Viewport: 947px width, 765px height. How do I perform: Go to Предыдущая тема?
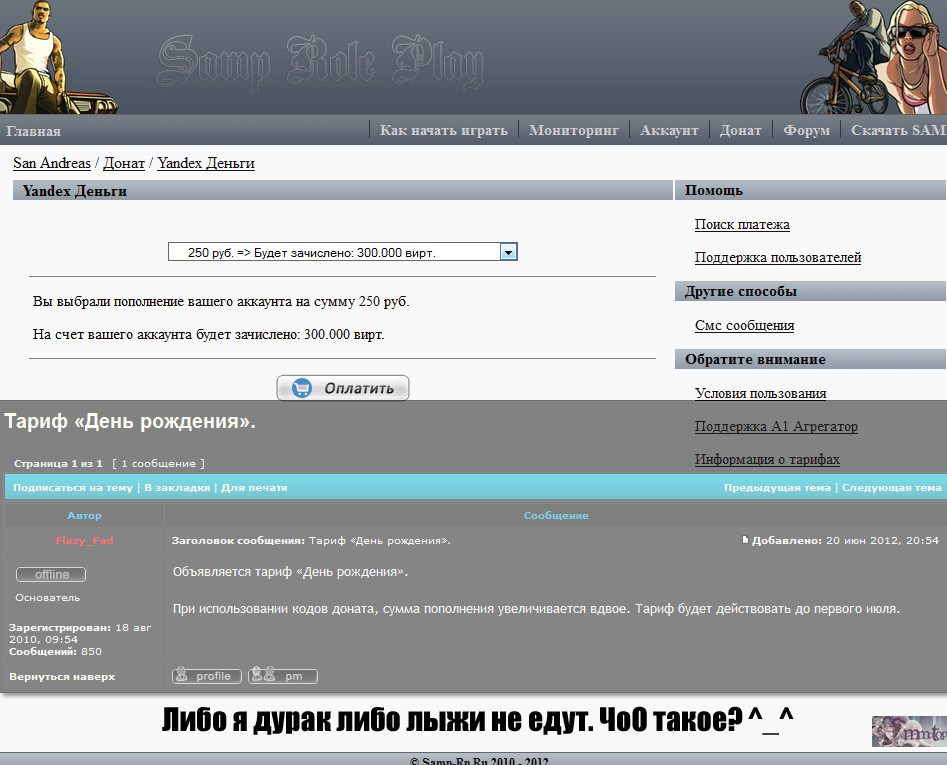(x=777, y=487)
